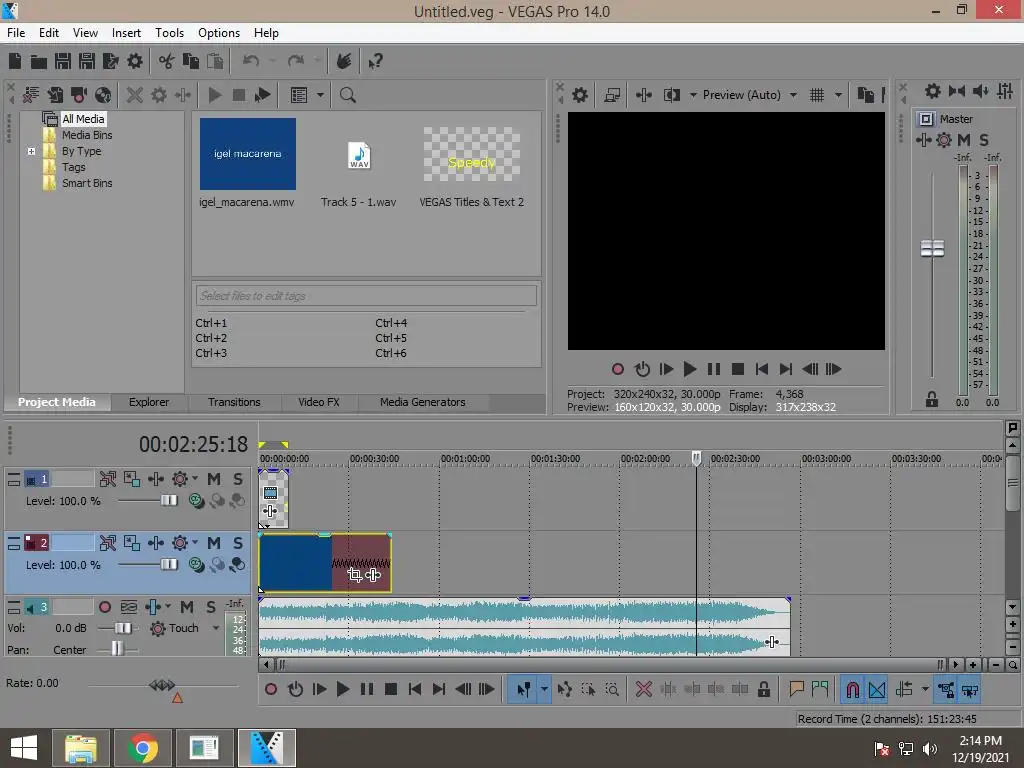Switch to the Explorer tab

149,402
